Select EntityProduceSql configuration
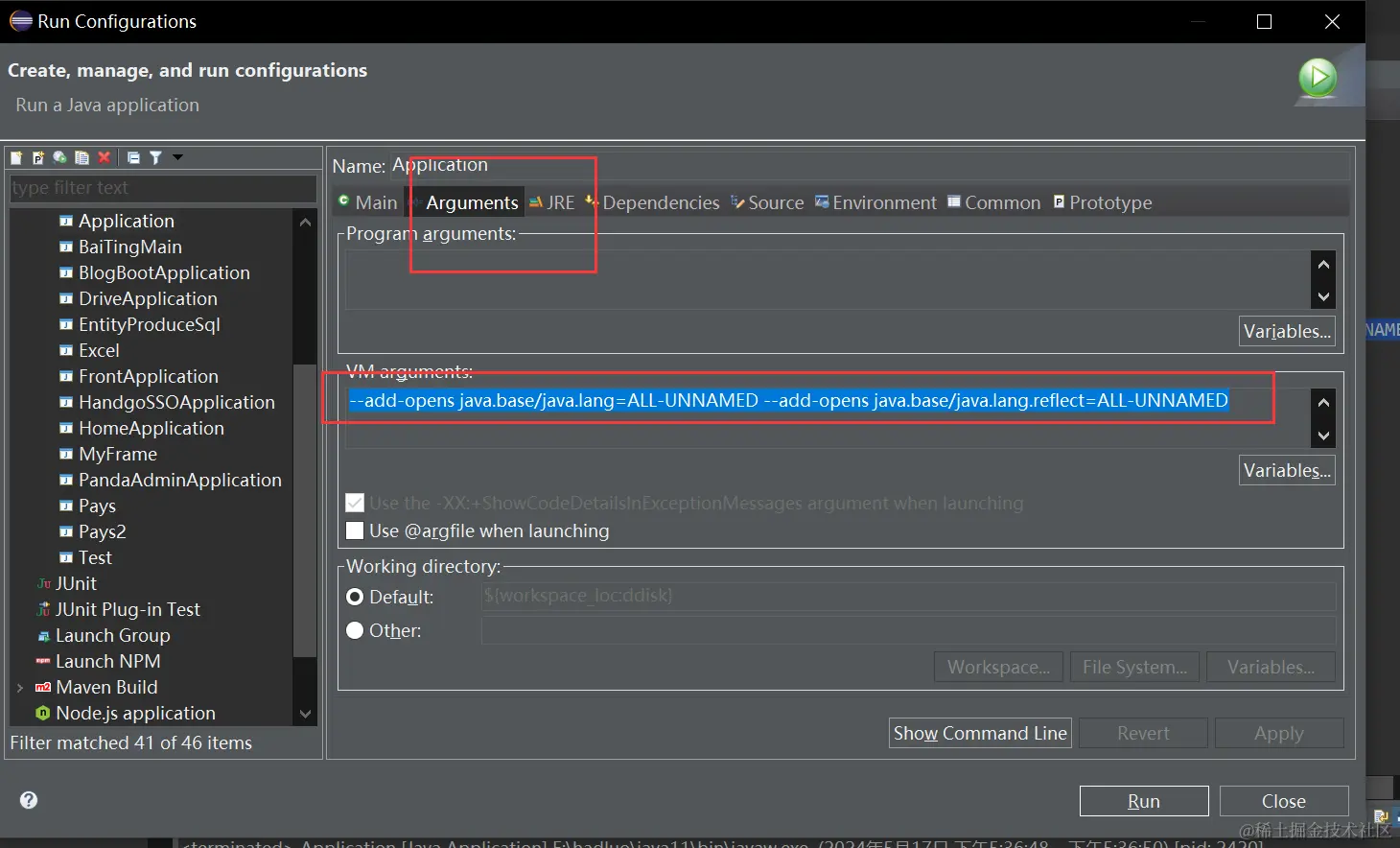This screenshot has width=1400, height=848. pos(150,324)
